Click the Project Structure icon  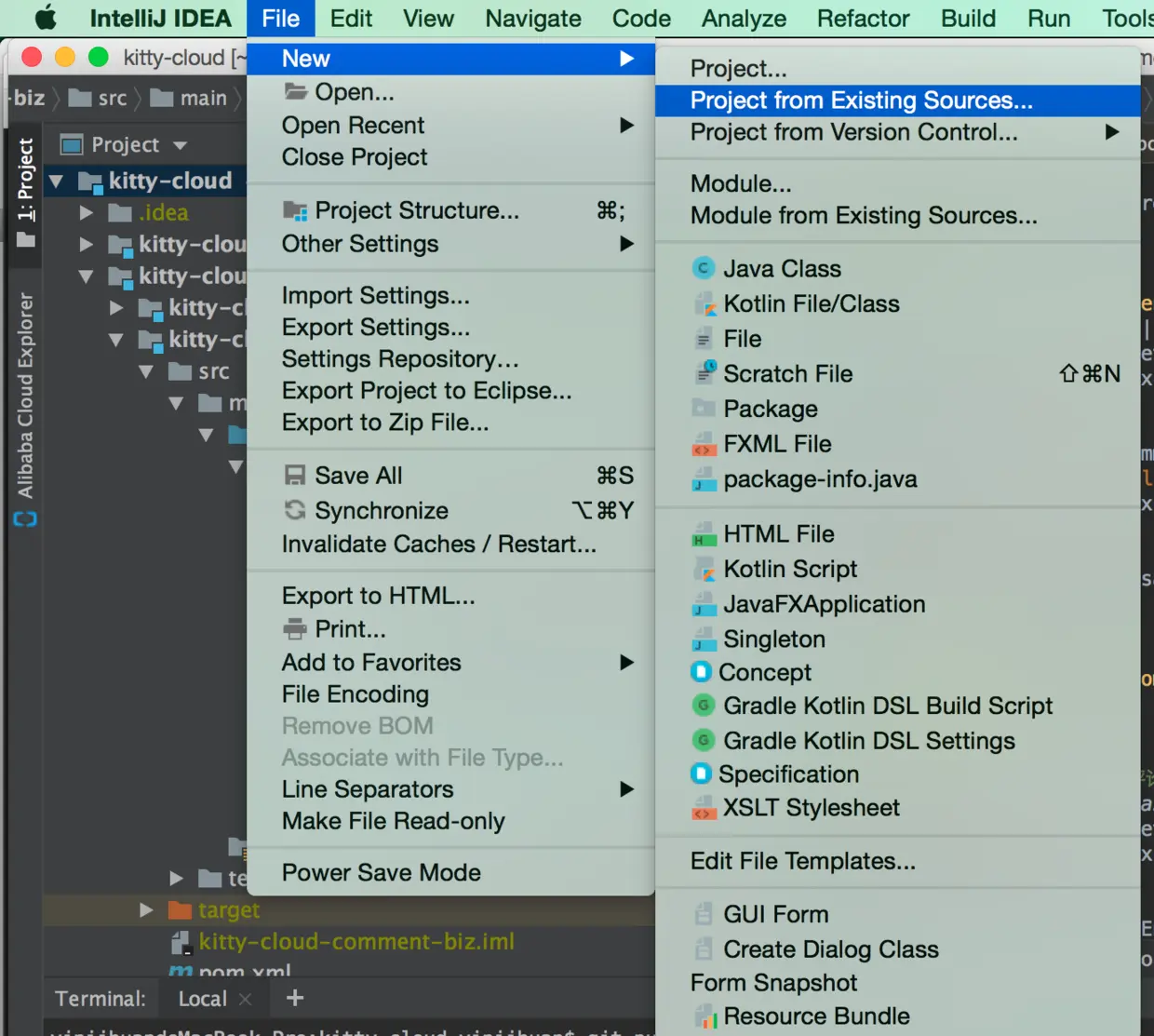click(295, 211)
